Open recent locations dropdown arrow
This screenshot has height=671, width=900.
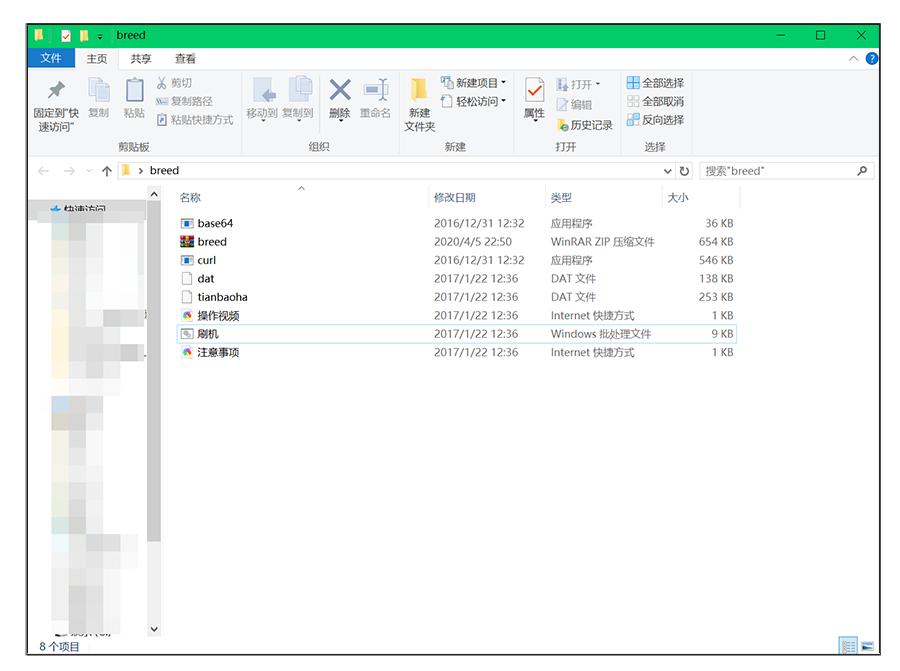tap(89, 171)
